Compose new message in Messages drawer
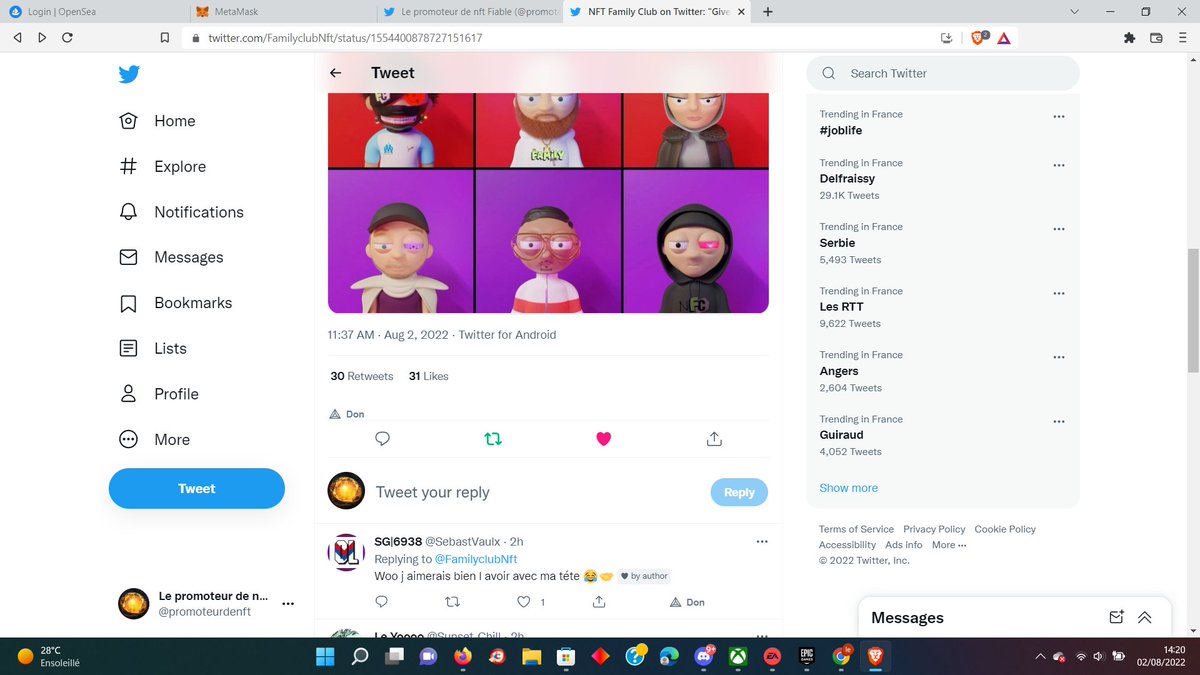The image size is (1200, 675). [1116, 617]
